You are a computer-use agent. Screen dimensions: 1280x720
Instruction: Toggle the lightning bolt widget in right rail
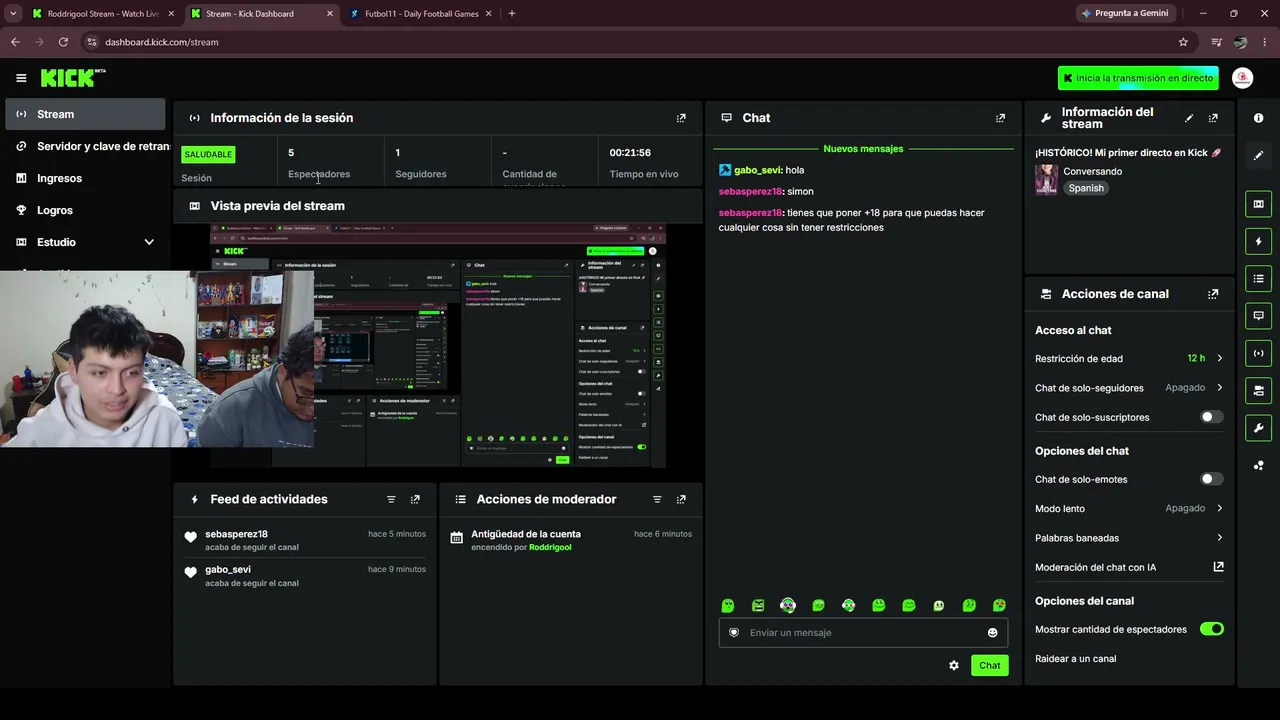click(1258, 241)
